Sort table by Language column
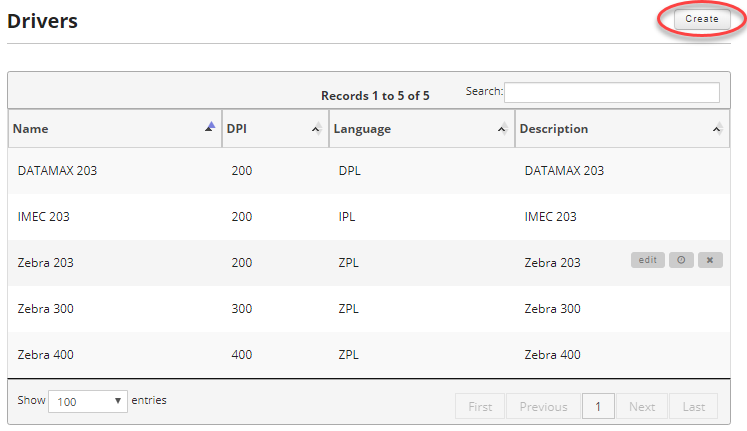Screen dimensions: 747x431 422,129
